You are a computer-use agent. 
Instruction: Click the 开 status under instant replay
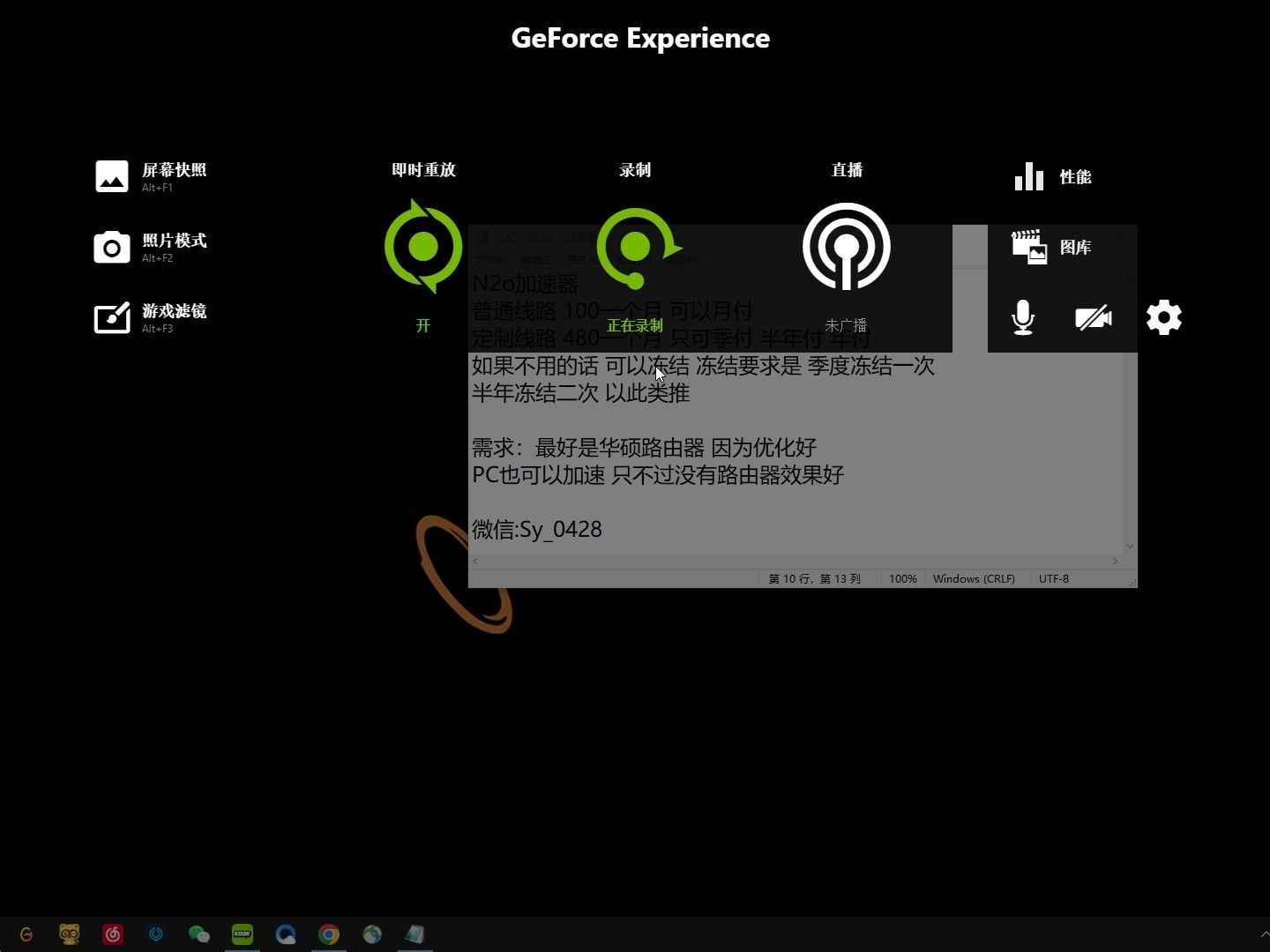(x=423, y=326)
